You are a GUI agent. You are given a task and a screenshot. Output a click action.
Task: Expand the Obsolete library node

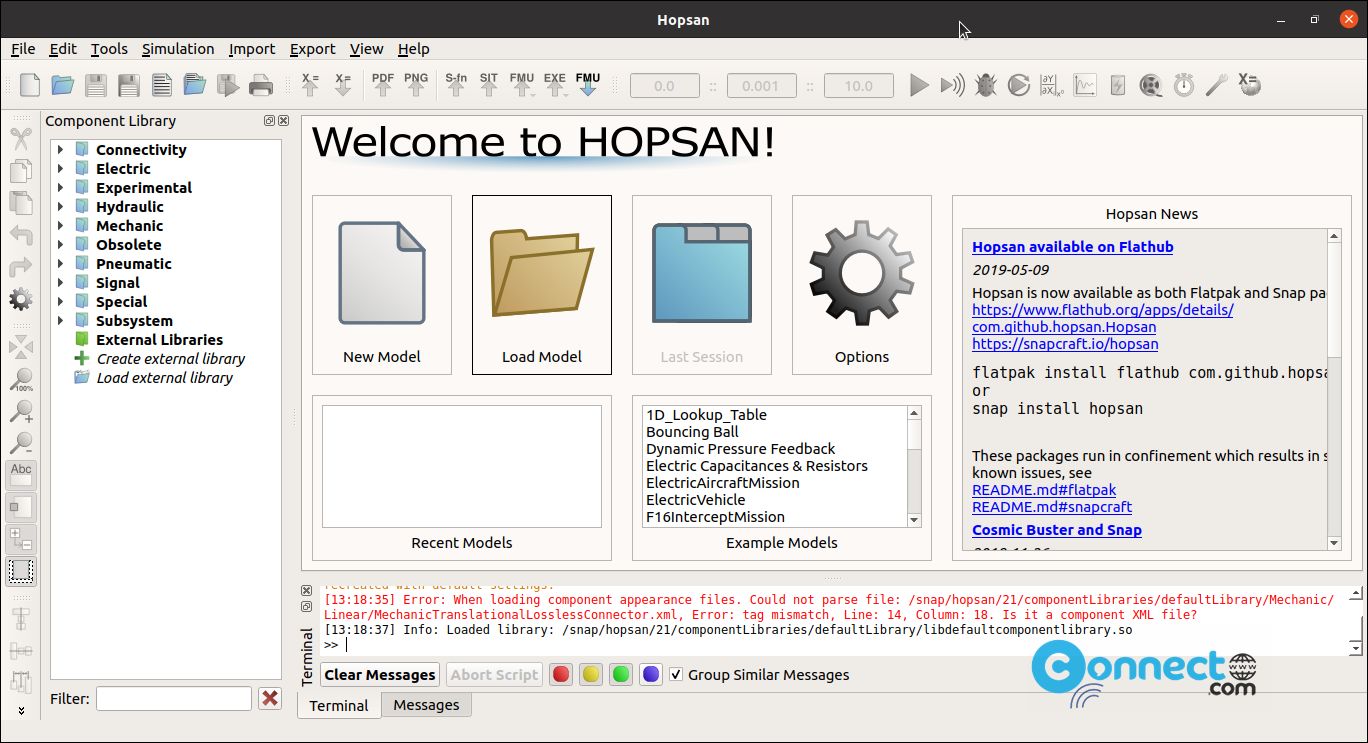click(x=60, y=245)
